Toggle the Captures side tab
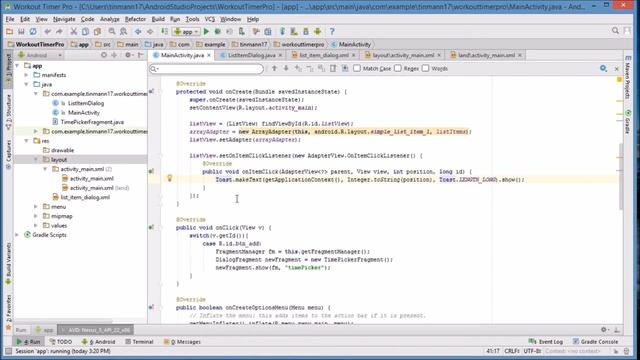Viewport: 640px width, 360px height. click(x=8, y=154)
